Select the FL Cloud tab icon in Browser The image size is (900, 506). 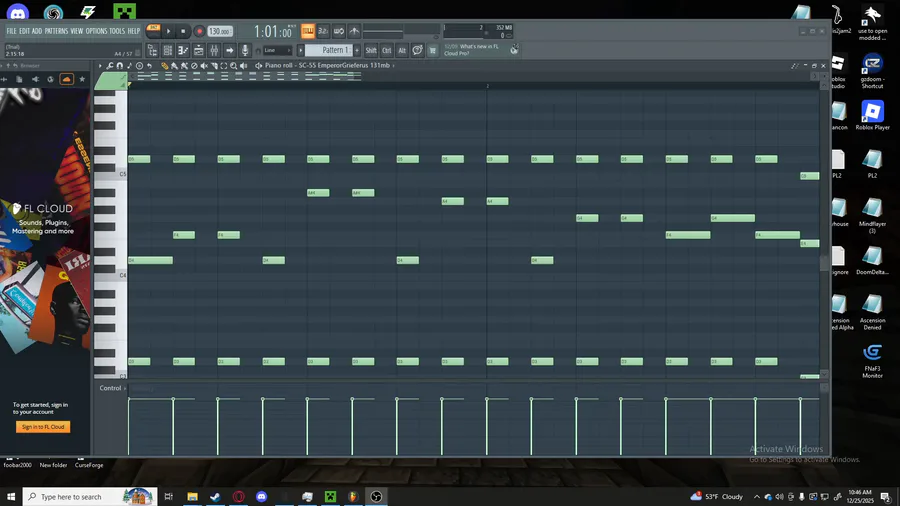click(67, 79)
